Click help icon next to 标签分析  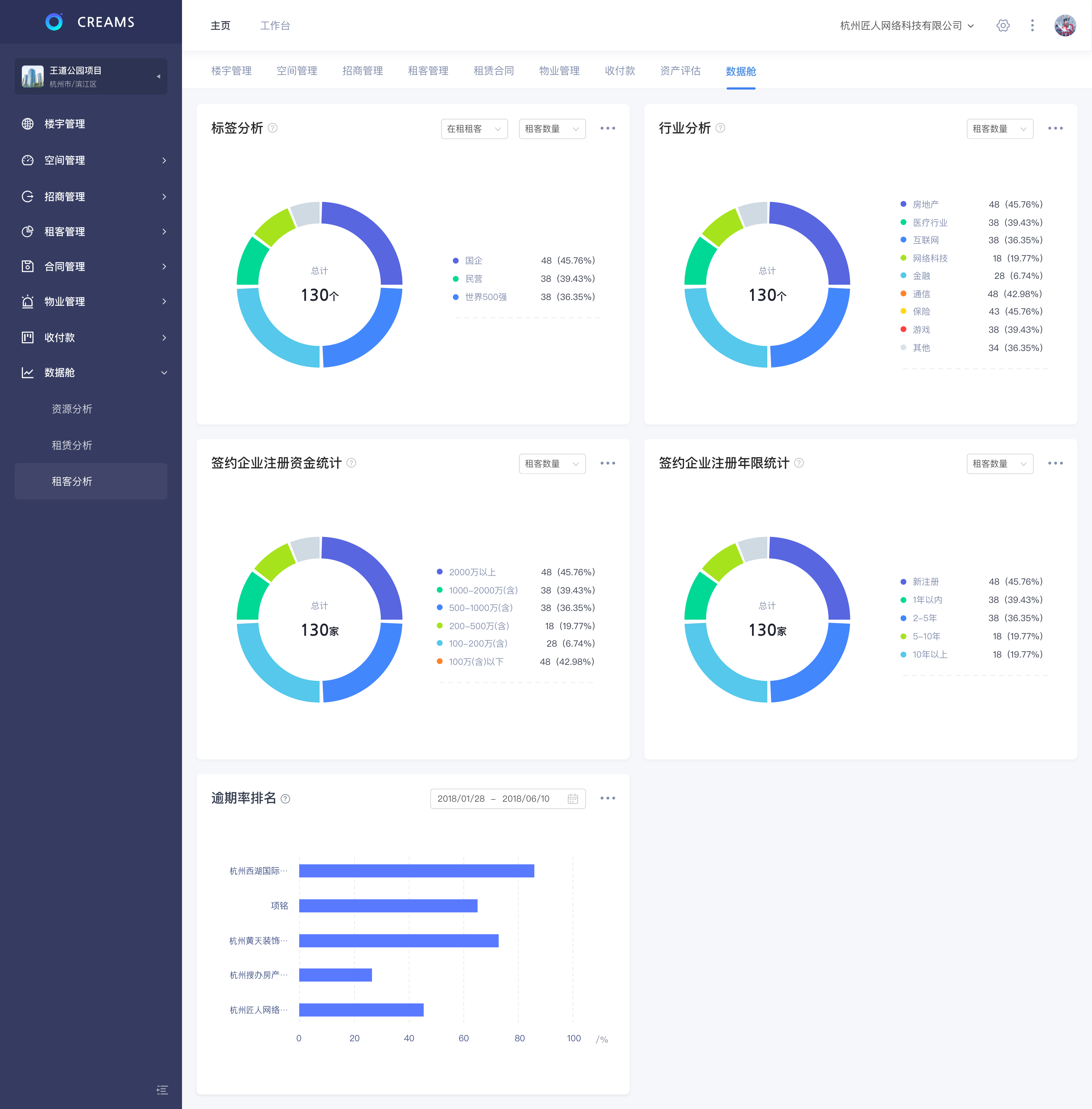click(x=273, y=128)
